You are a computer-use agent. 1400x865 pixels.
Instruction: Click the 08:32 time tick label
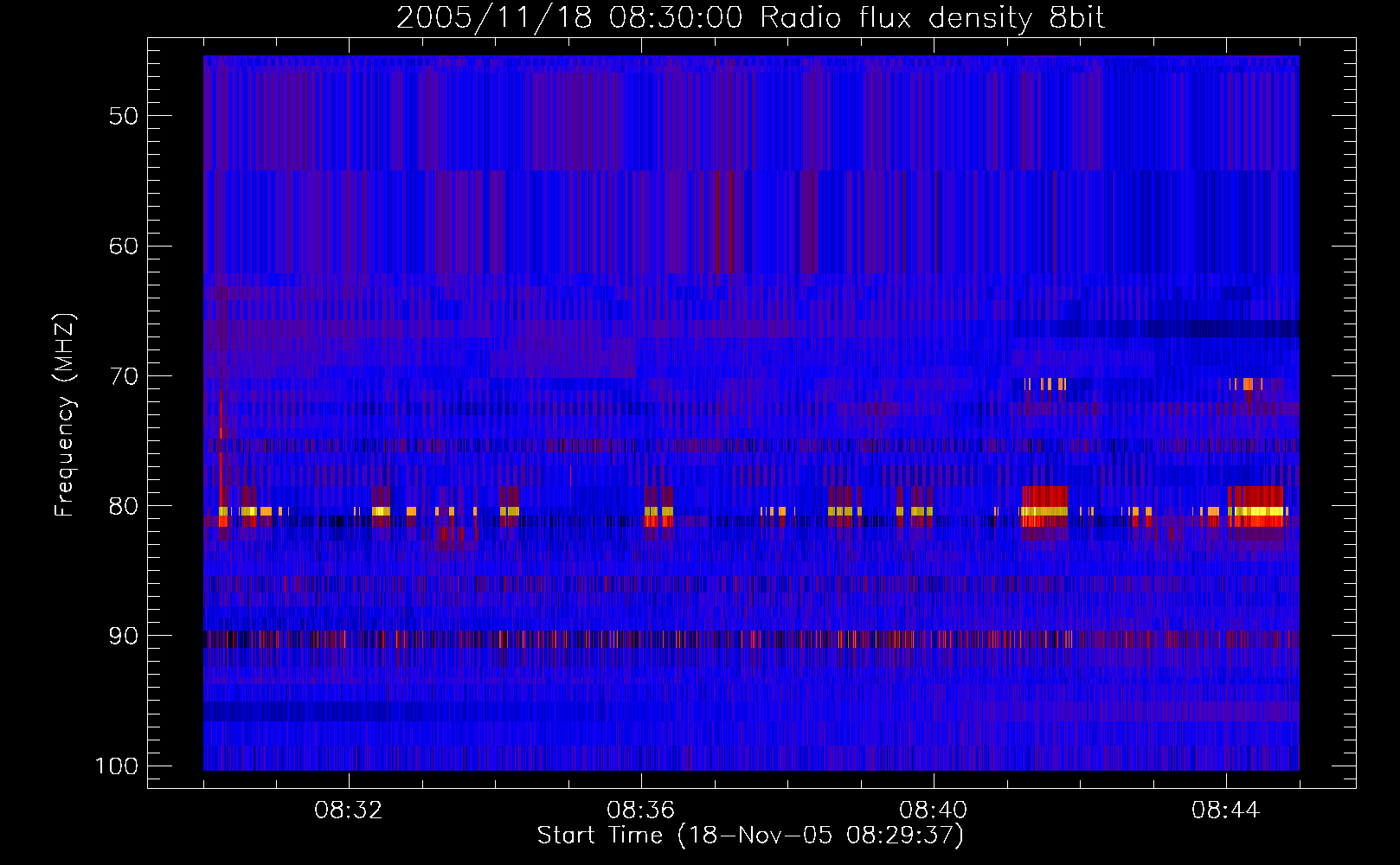pyautogui.click(x=349, y=811)
